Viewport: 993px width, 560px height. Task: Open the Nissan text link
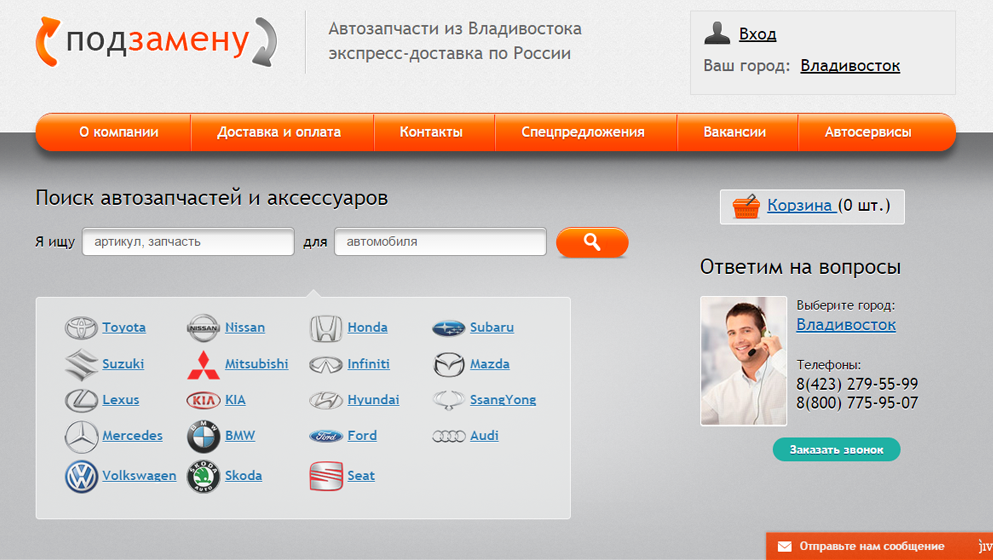pos(245,328)
